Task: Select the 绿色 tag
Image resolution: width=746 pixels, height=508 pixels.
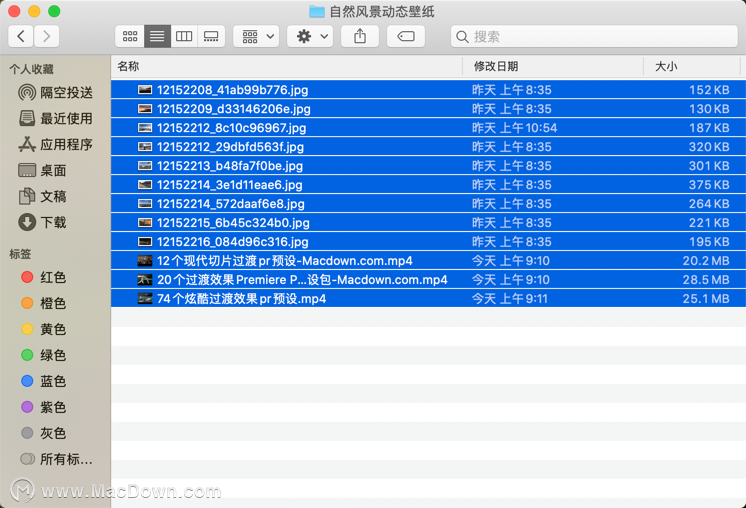Action: (43, 355)
